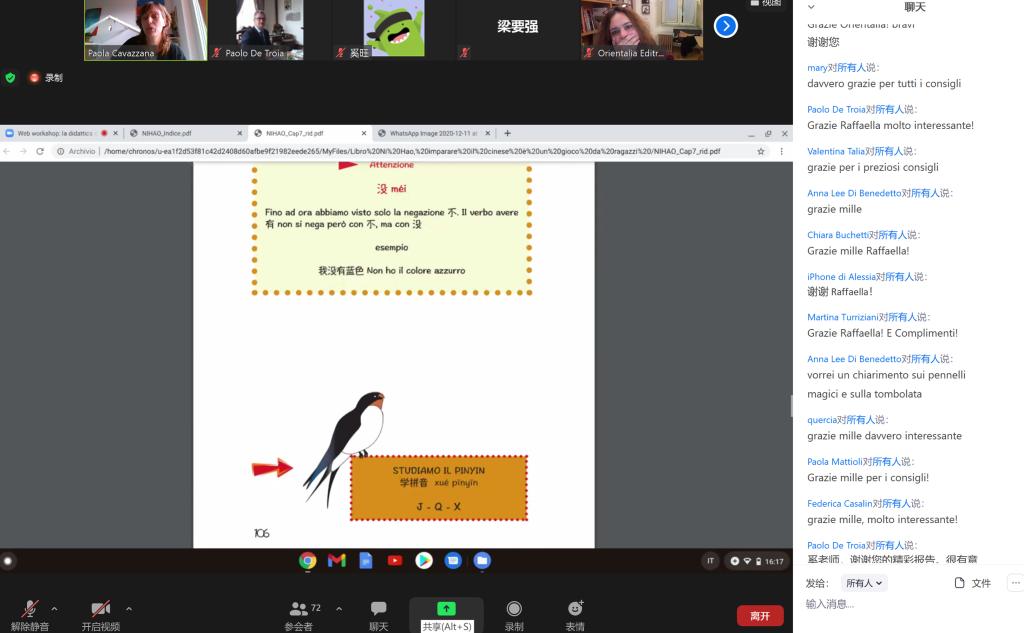Open Gmail from the shelf
The width and height of the screenshot is (1024, 633).
click(336, 560)
